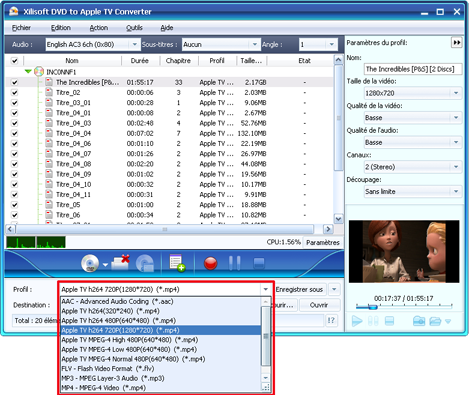Click the INC0NNF1 disc icon
The height and width of the screenshot is (395, 469).
(39, 71)
